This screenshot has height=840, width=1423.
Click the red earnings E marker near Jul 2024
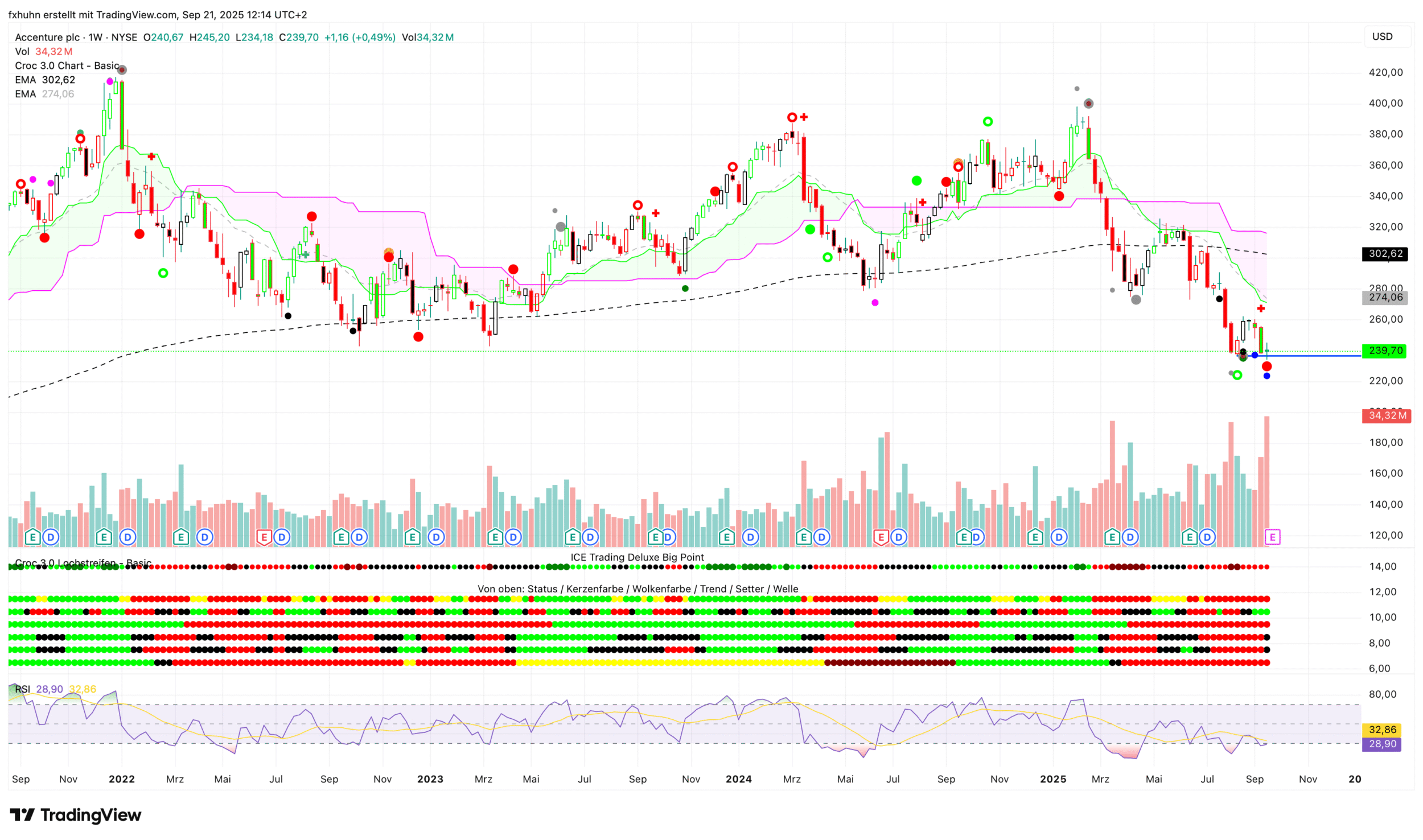pyautogui.click(x=881, y=537)
